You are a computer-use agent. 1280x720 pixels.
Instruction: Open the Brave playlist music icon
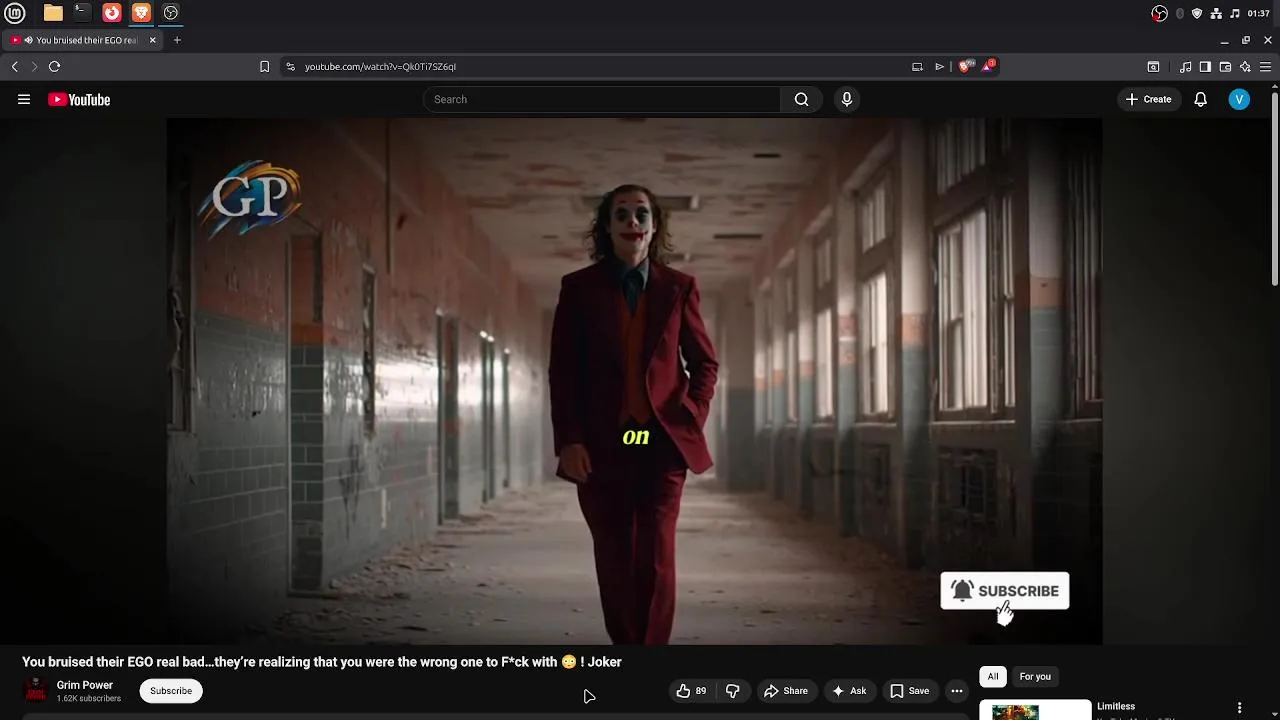point(1185,66)
